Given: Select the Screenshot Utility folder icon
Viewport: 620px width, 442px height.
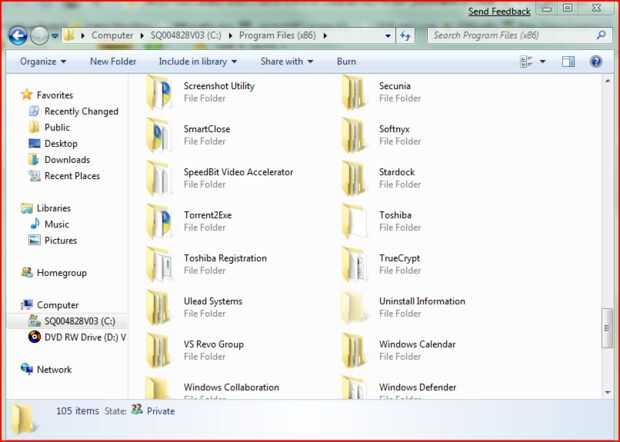Looking at the screenshot, I should click(159, 93).
